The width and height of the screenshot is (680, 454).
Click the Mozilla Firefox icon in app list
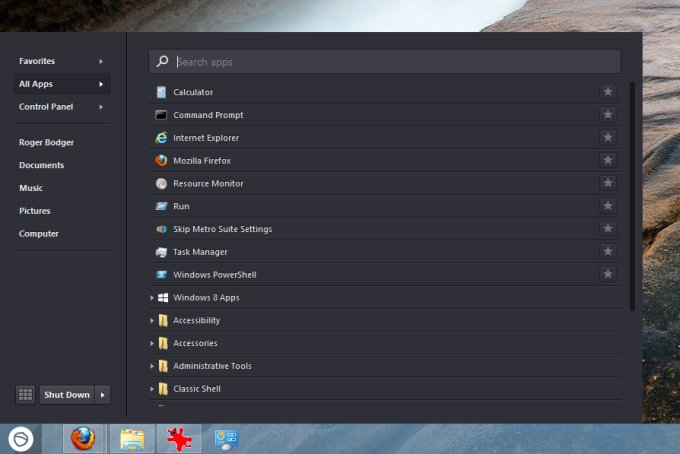(x=161, y=160)
